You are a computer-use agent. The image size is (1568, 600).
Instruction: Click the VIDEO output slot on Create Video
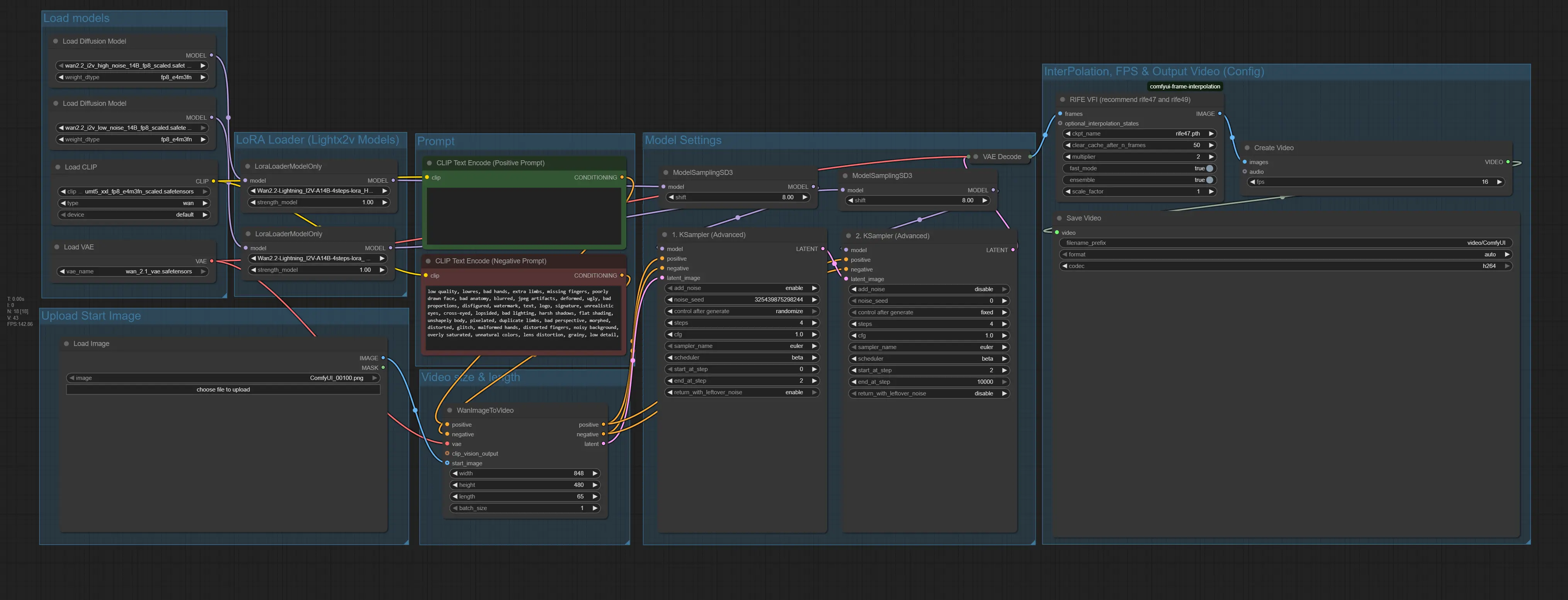pos(1508,162)
